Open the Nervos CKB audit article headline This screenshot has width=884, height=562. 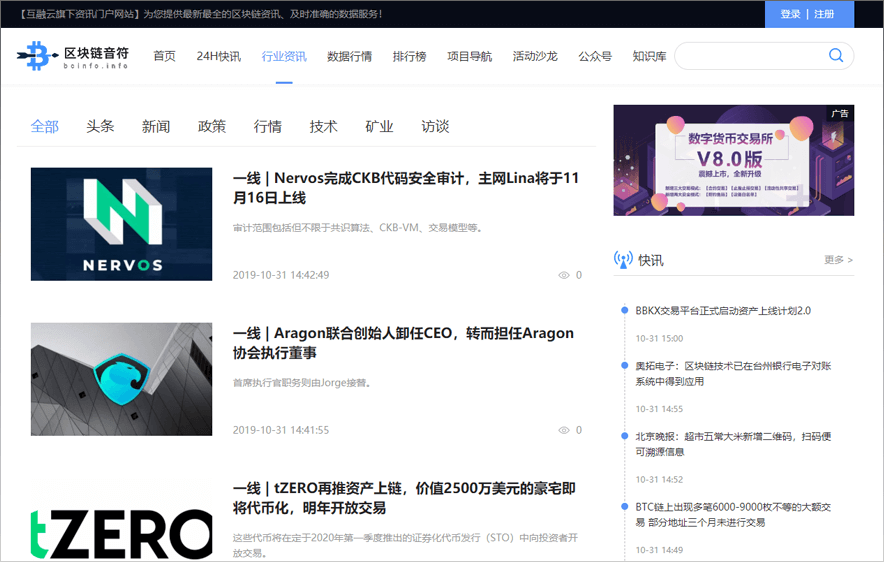coord(406,188)
